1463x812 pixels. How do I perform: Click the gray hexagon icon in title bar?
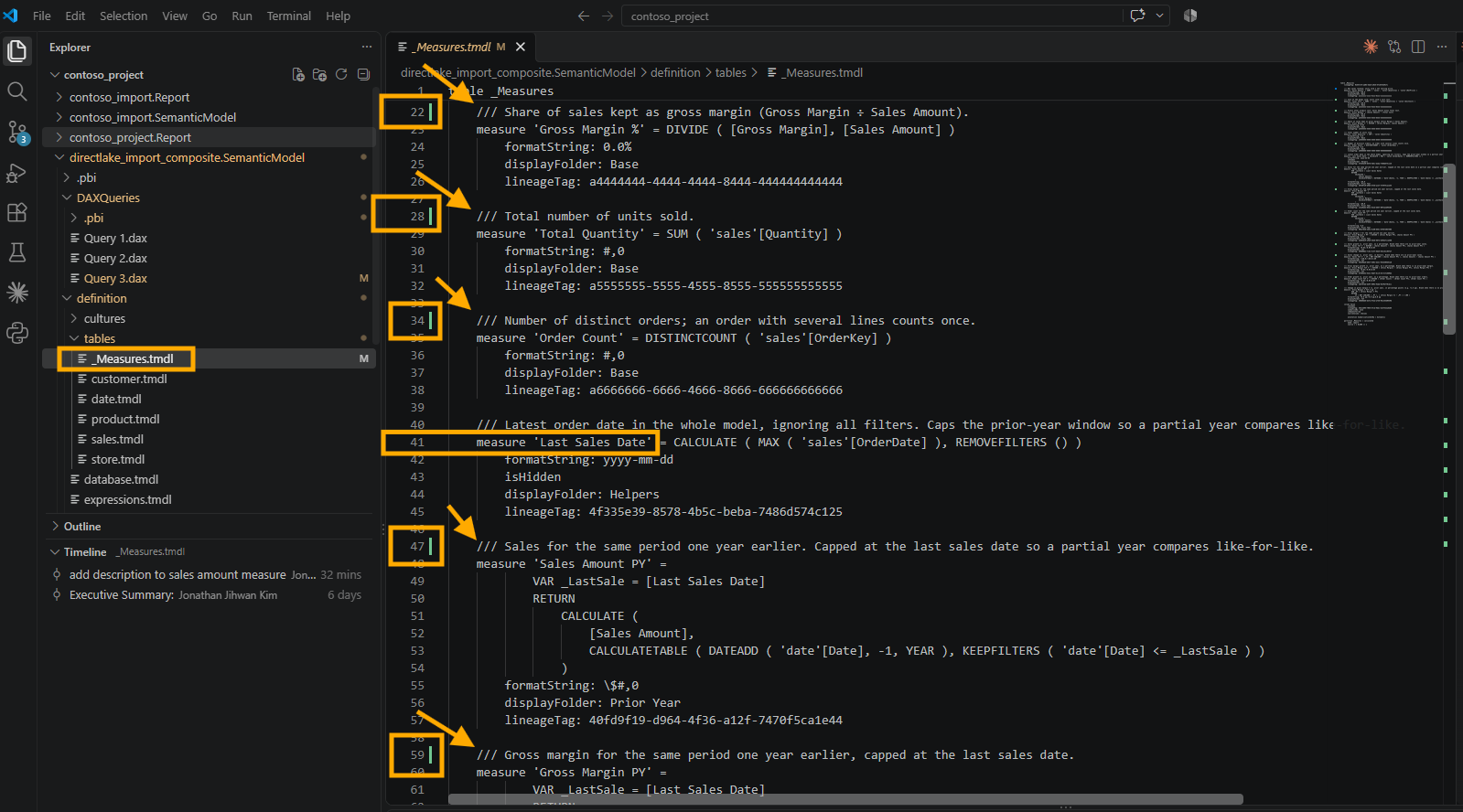point(1190,16)
